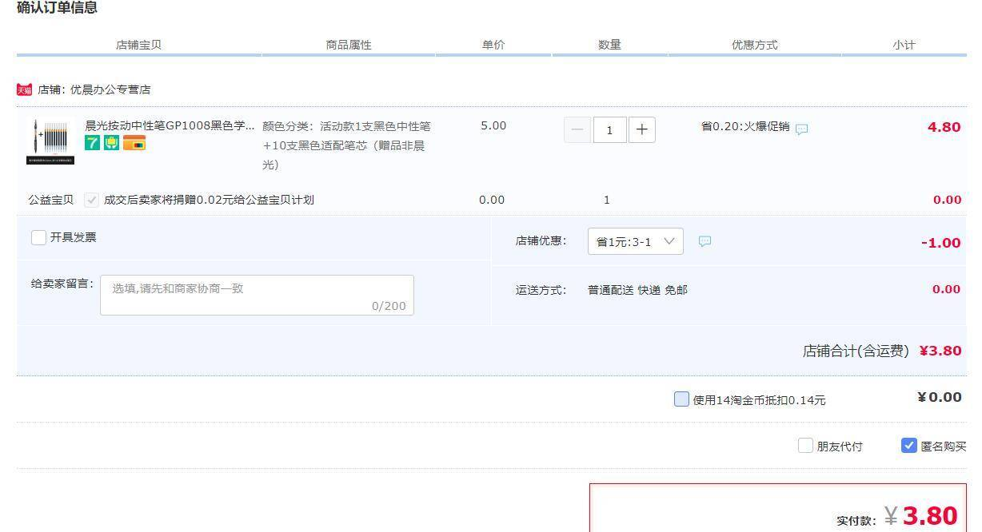Click the promotion info bubble beside 火爆促销
This screenshot has width=982, height=532.
[x=802, y=129]
